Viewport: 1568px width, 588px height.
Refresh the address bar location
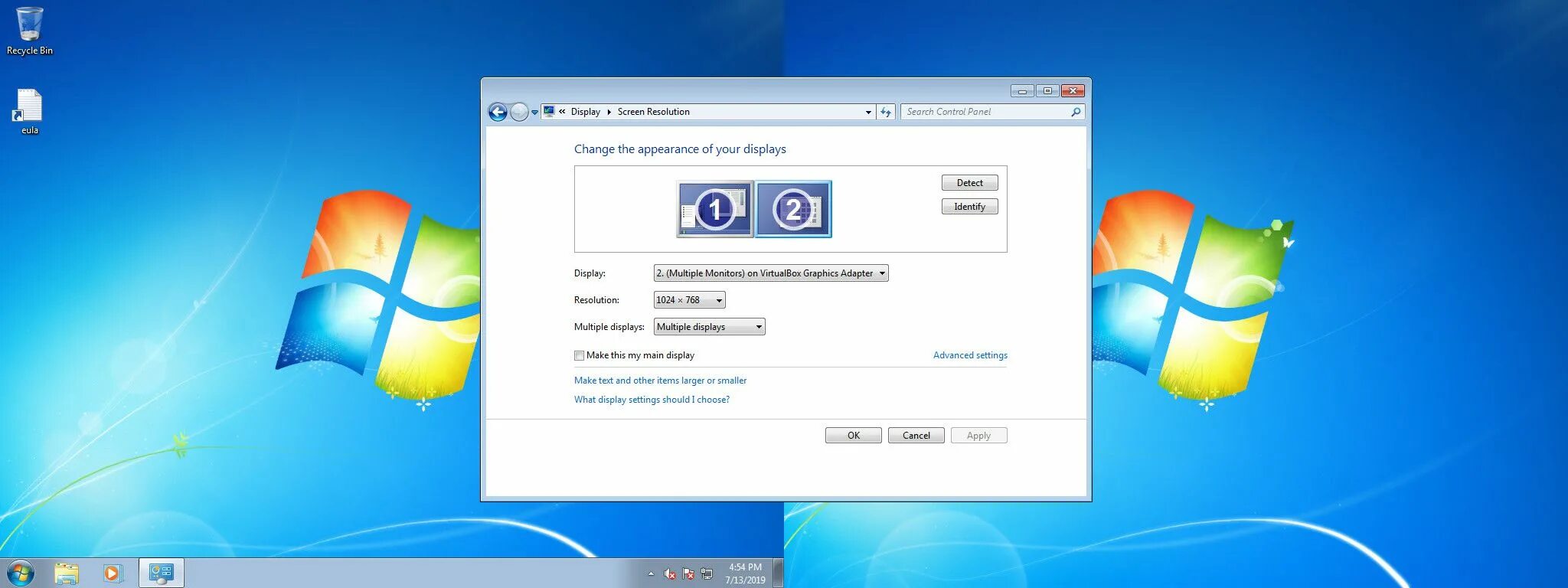tap(886, 113)
